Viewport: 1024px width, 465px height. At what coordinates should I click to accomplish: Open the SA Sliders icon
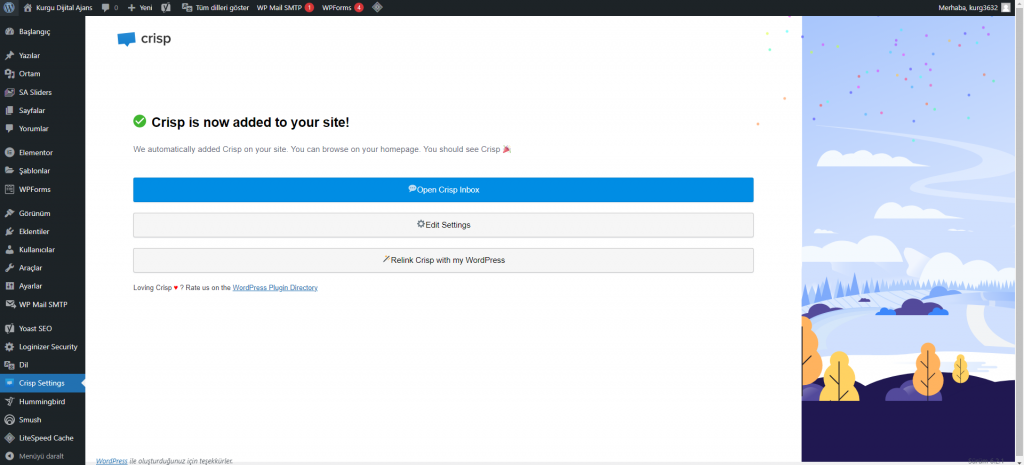tap(9, 92)
